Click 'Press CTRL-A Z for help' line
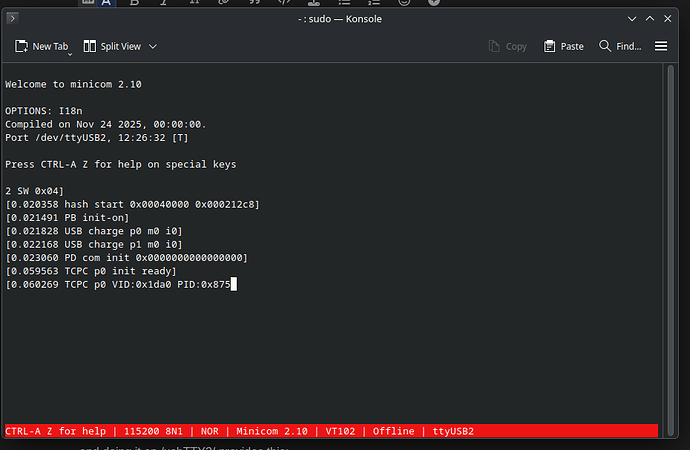Image resolution: width=690 pixels, height=450 pixels. (x=121, y=164)
